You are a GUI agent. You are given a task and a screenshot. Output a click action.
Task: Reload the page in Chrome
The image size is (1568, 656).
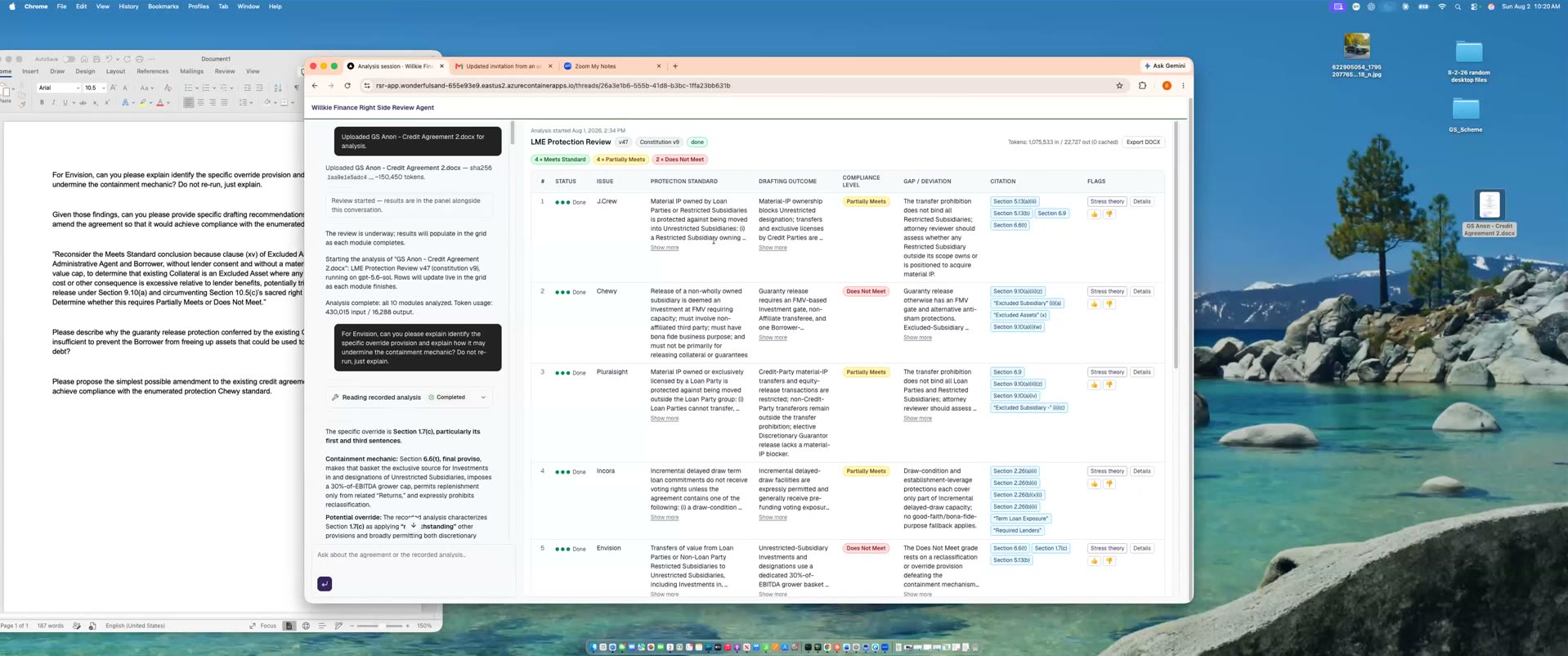tap(347, 85)
